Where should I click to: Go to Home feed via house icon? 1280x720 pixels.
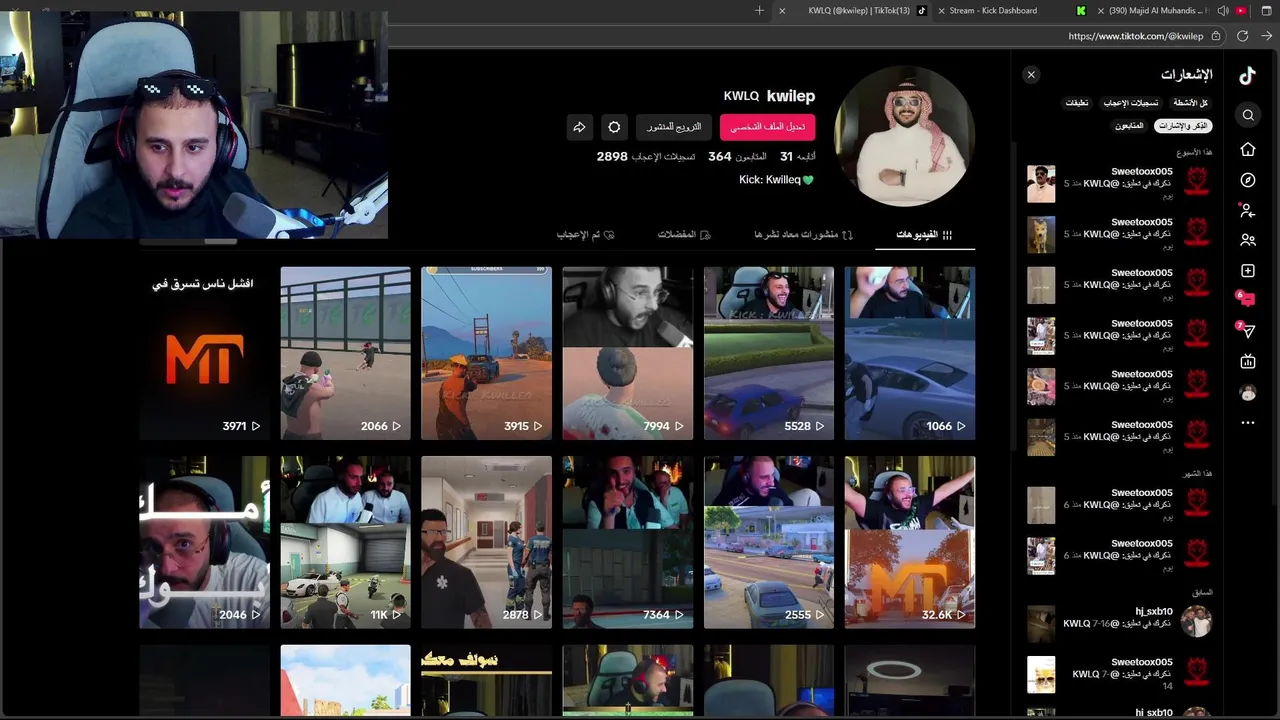pyautogui.click(x=1248, y=149)
